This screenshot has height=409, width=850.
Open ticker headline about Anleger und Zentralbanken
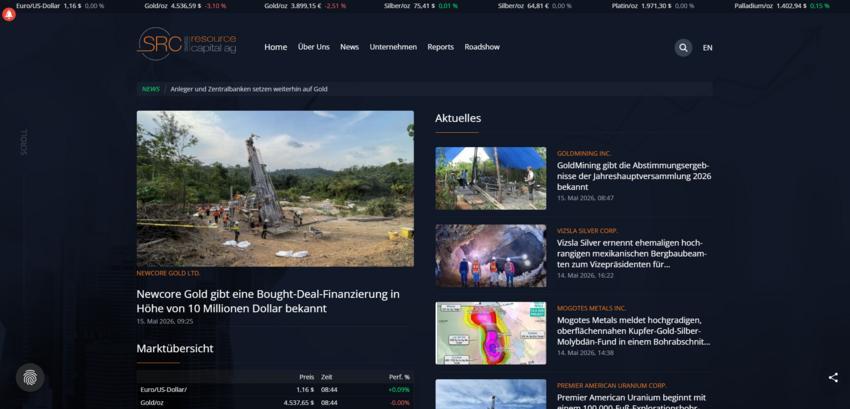pyautogui.click(x=249, y=89)
